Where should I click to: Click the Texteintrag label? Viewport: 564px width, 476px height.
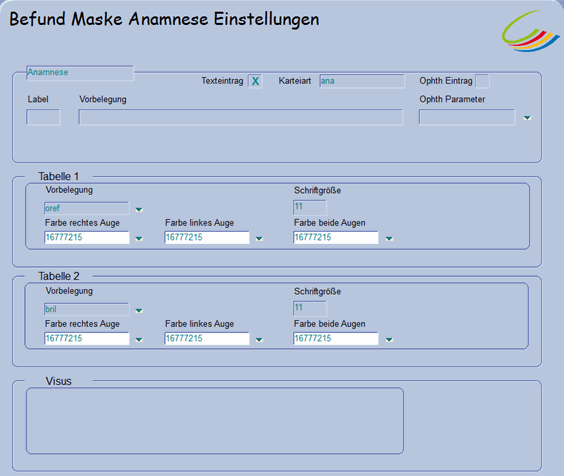[x=222, y=81]
